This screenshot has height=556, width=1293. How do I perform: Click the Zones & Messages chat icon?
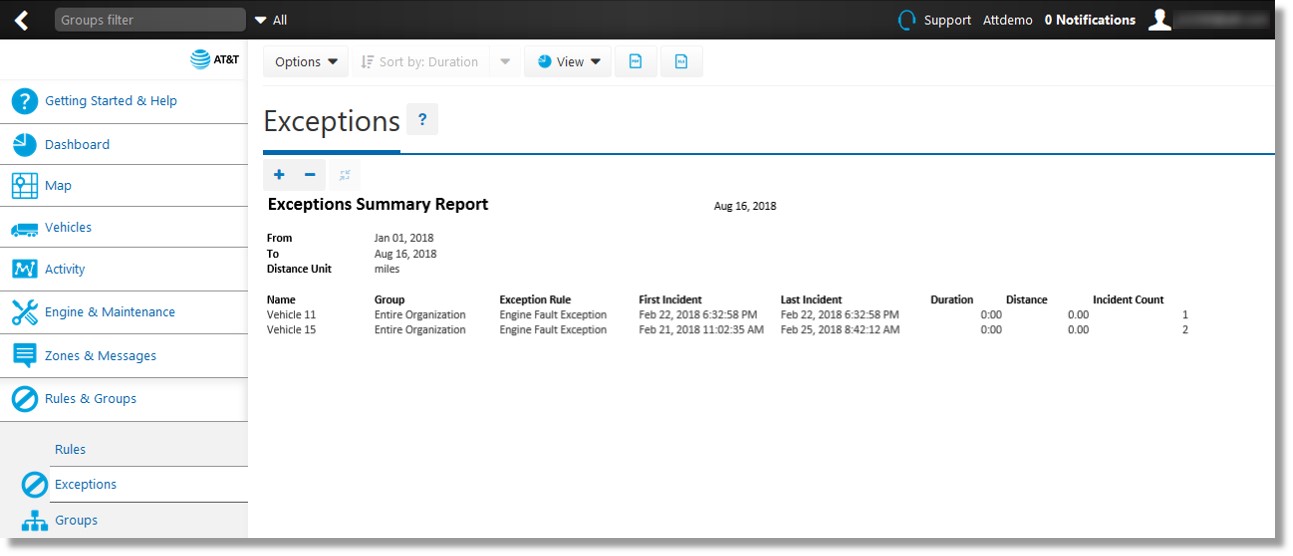click(25, 356)
